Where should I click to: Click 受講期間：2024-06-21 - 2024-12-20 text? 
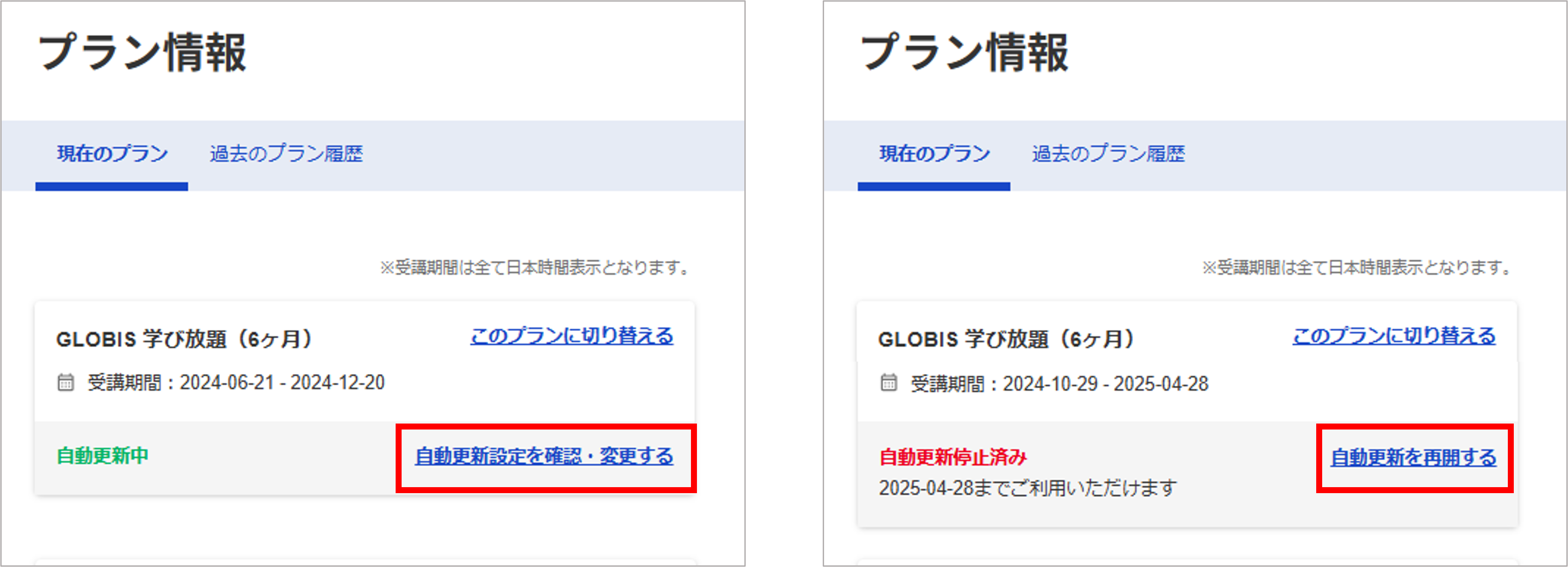pos(236,383)
